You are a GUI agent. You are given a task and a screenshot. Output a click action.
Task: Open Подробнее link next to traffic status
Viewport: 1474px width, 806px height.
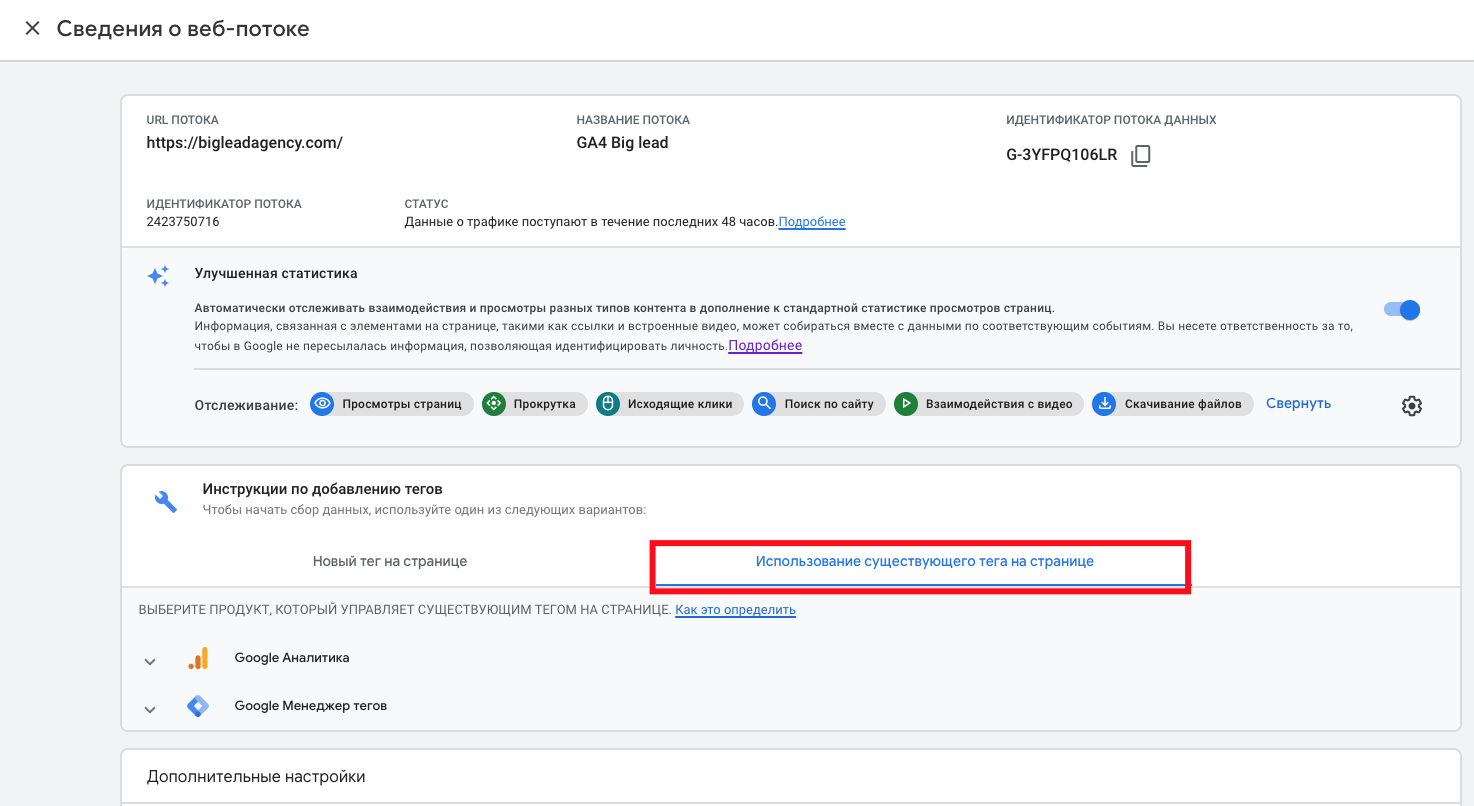coord(812,222)
